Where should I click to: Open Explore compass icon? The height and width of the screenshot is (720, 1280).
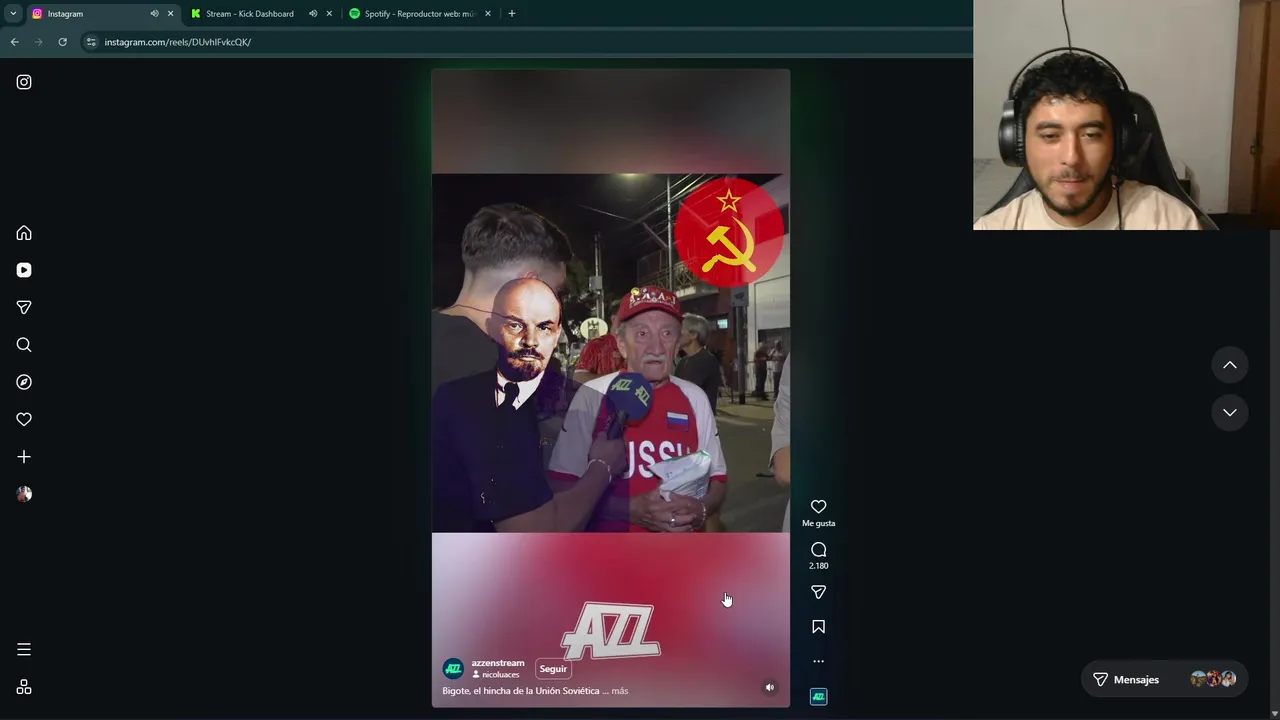[24, 382]
